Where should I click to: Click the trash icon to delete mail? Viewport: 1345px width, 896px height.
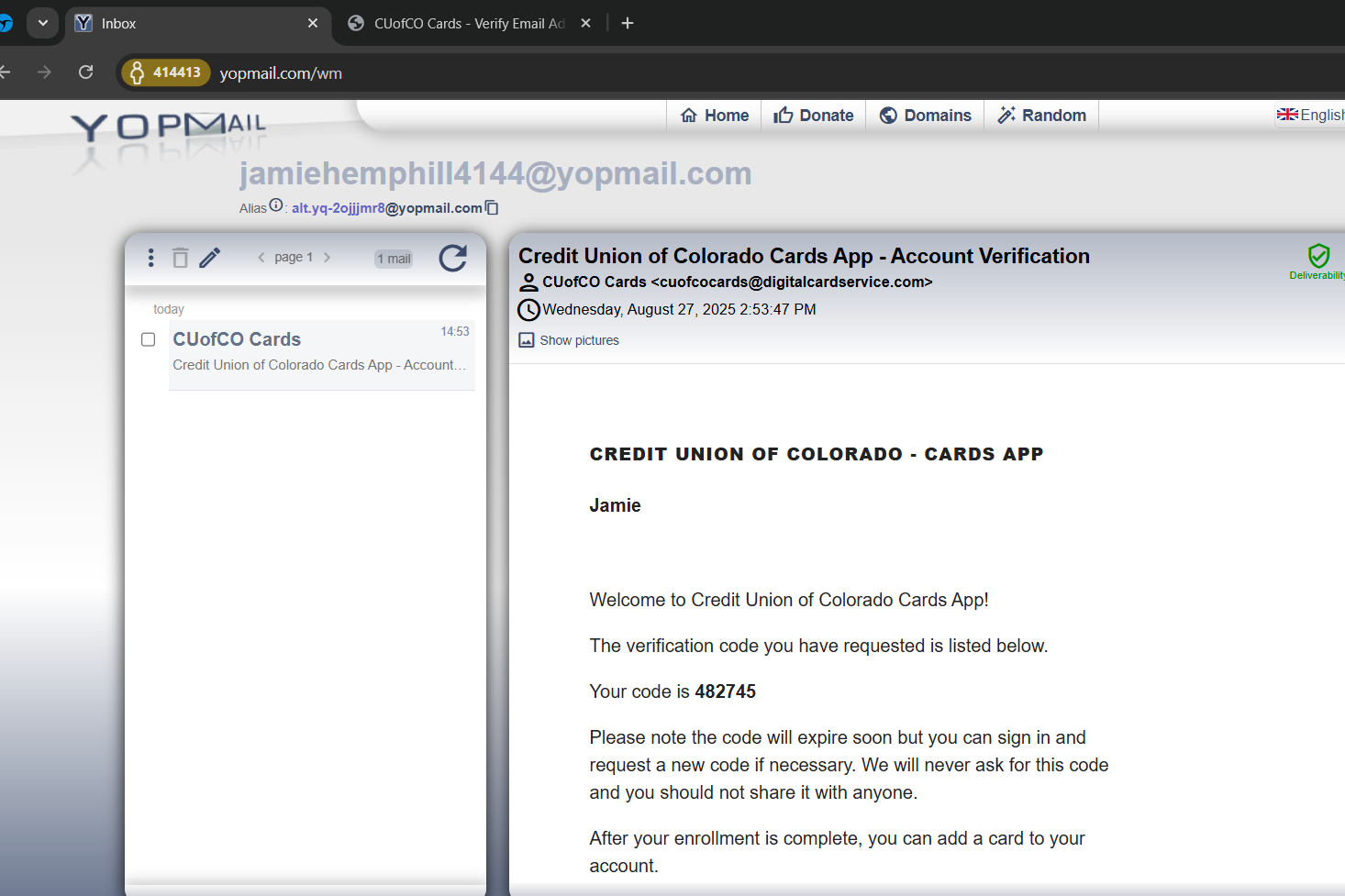(181, 258)
